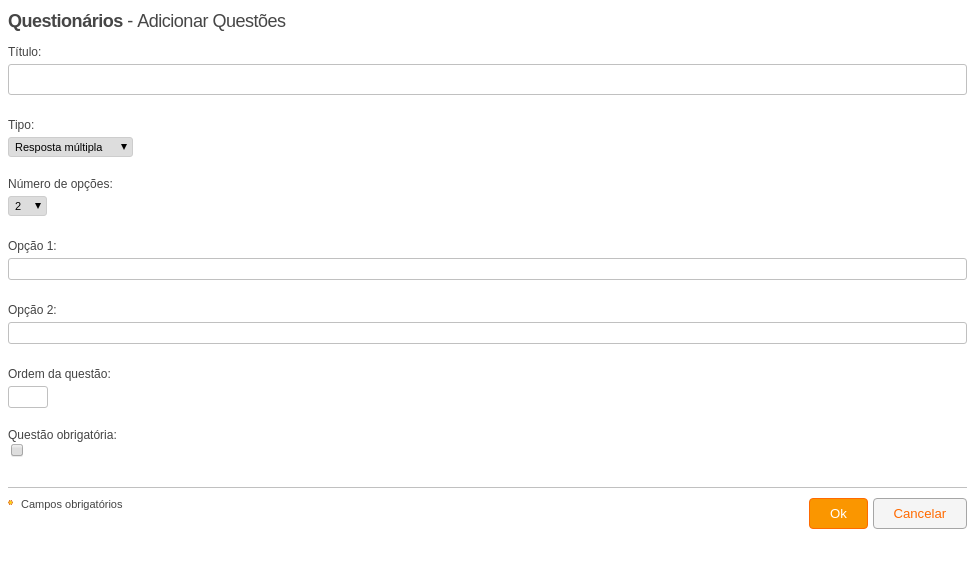Click the Questionários heading text
This screenshot has height=564, width=975.
(65, 21)
